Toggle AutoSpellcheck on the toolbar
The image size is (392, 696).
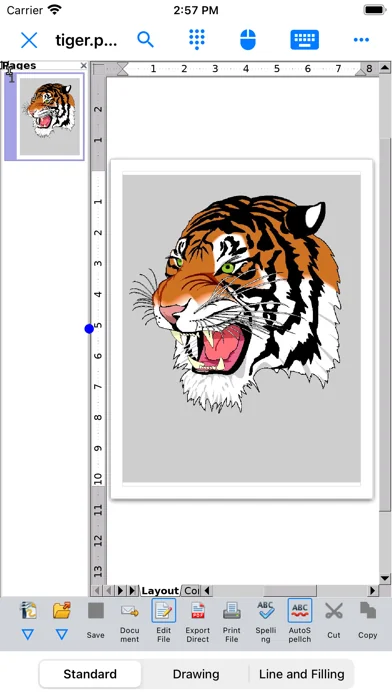click(x=300, y=621)
